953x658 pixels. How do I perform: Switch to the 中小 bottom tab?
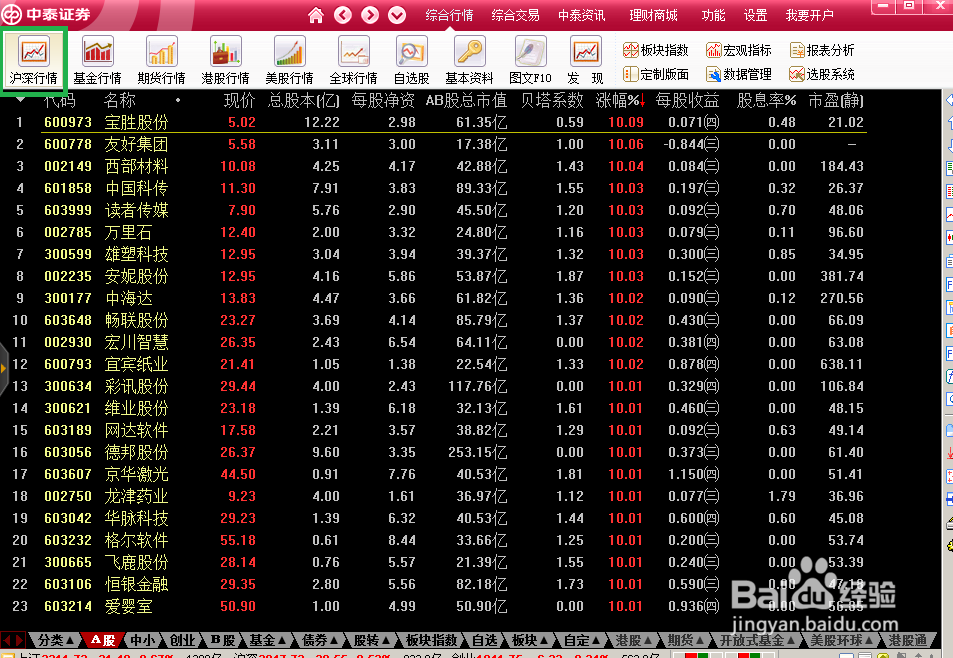point(142,640)
